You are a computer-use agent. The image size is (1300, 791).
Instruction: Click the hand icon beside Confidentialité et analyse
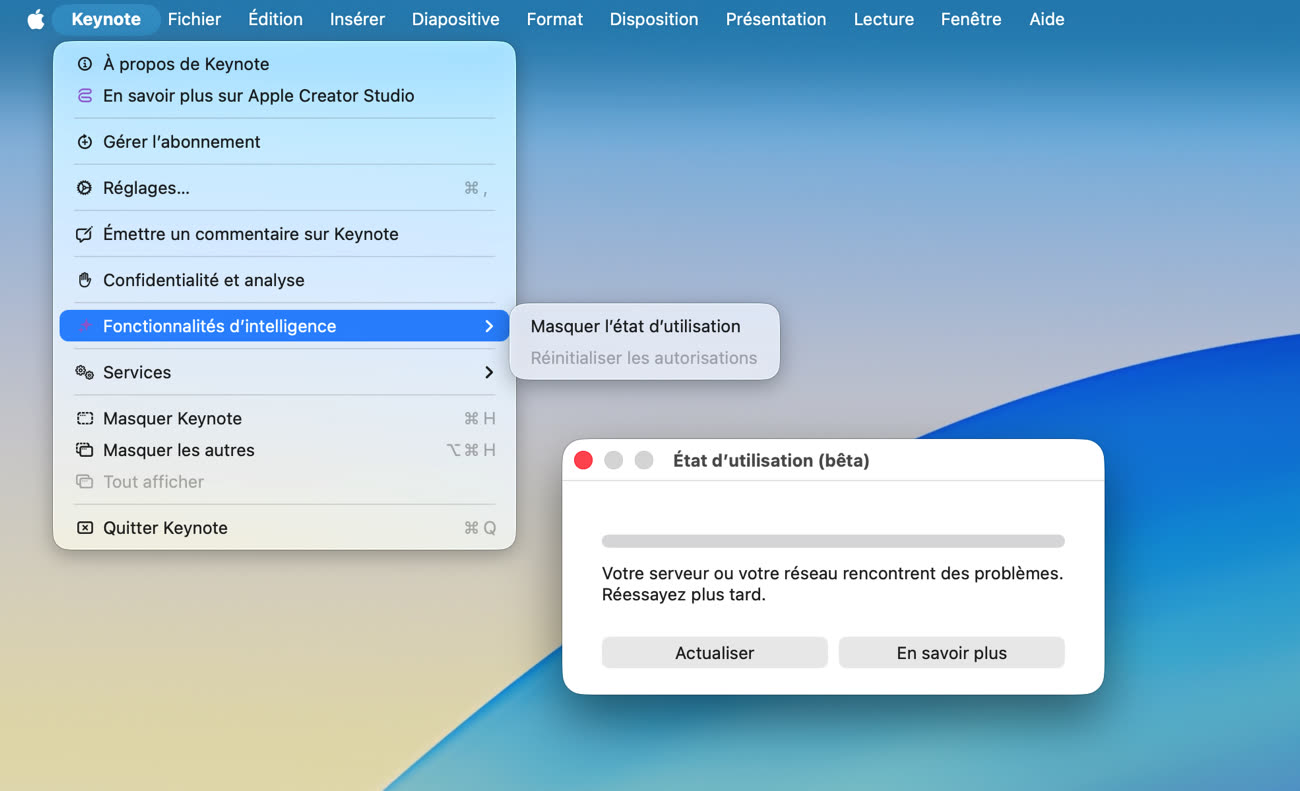[85, 280]
